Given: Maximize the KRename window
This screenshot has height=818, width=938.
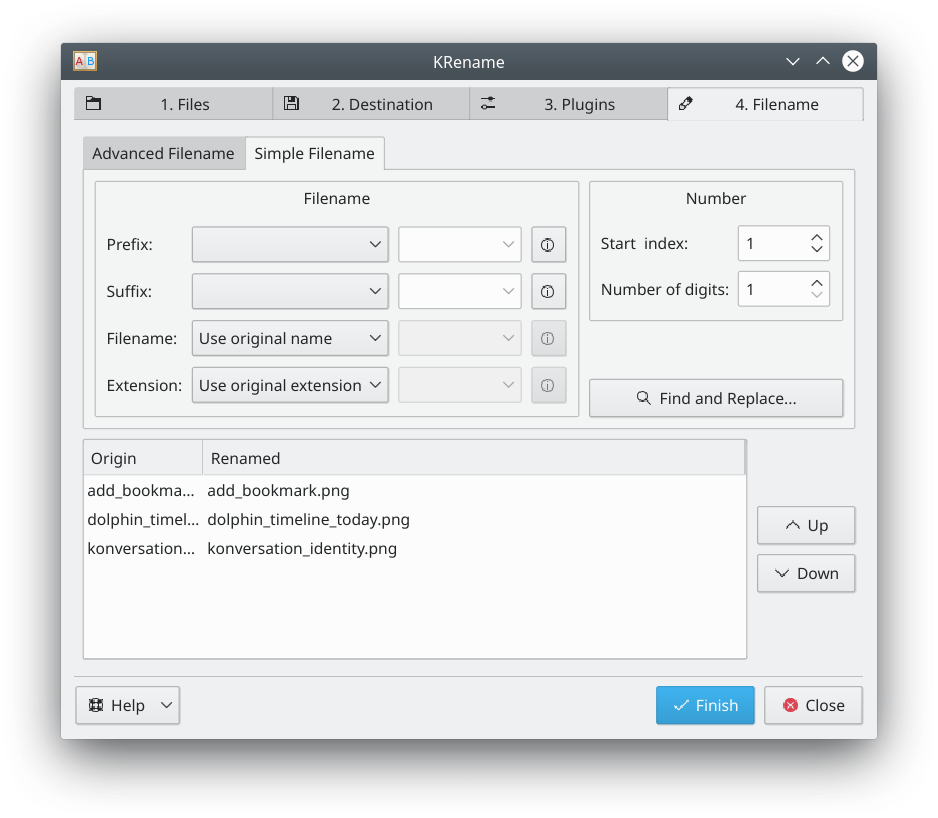Looking at the screenshot, I should pos(823,61).
